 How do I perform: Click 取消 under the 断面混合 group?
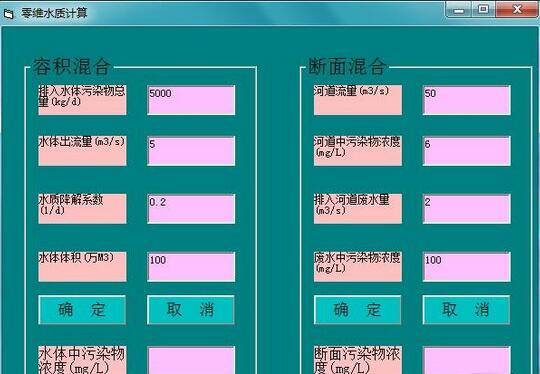(x=466, y=310)
